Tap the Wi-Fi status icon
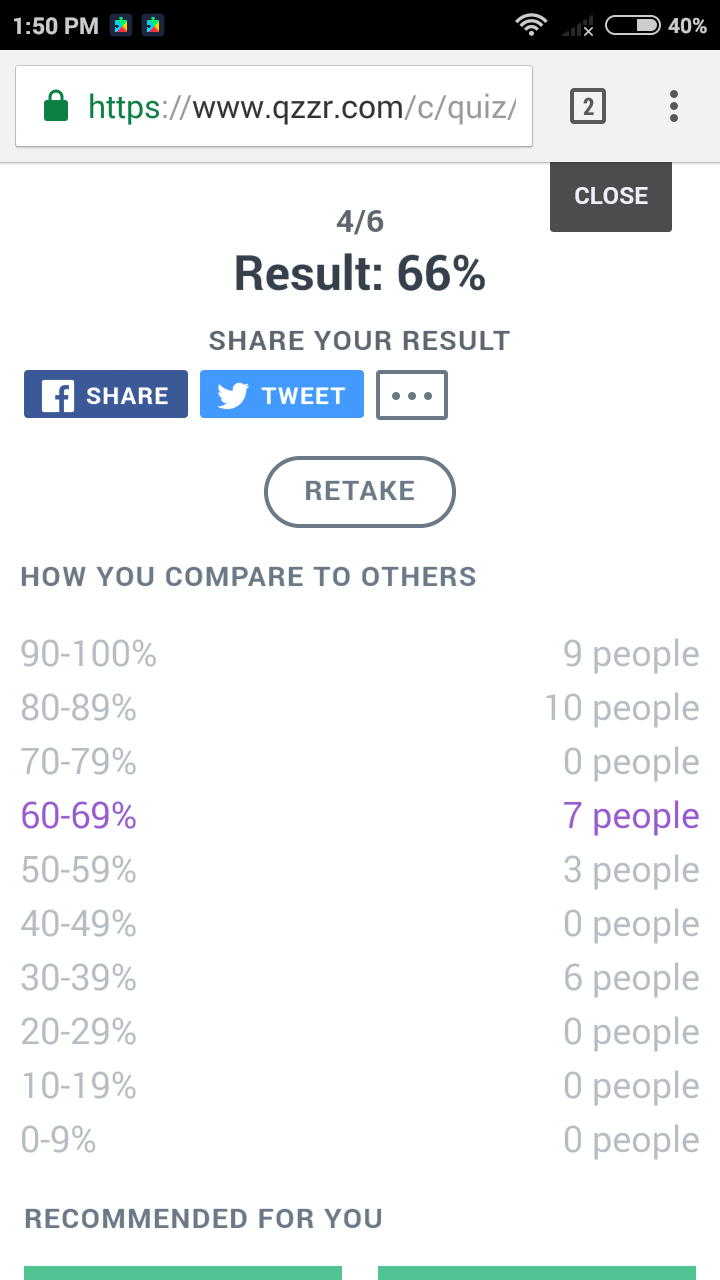The image size is (720, 1280). tap(531, 25)
